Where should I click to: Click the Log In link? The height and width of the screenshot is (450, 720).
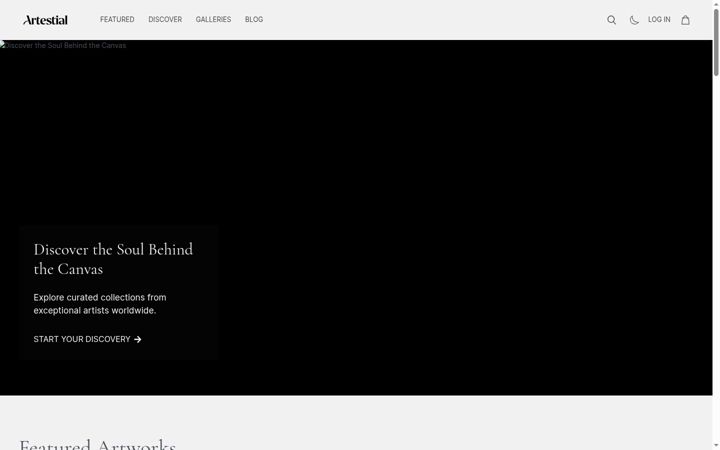pyautogui.click(x=659, y=20)
